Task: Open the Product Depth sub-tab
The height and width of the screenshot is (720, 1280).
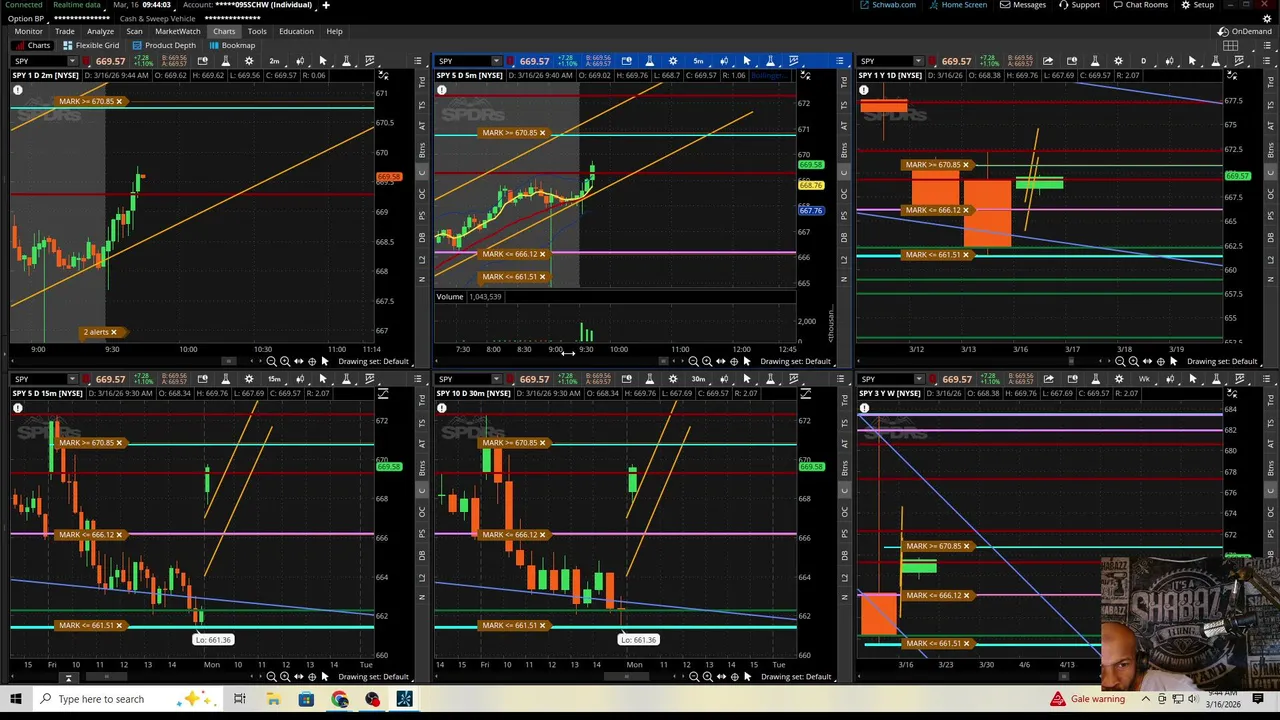Action: click(x=164, y=45)
